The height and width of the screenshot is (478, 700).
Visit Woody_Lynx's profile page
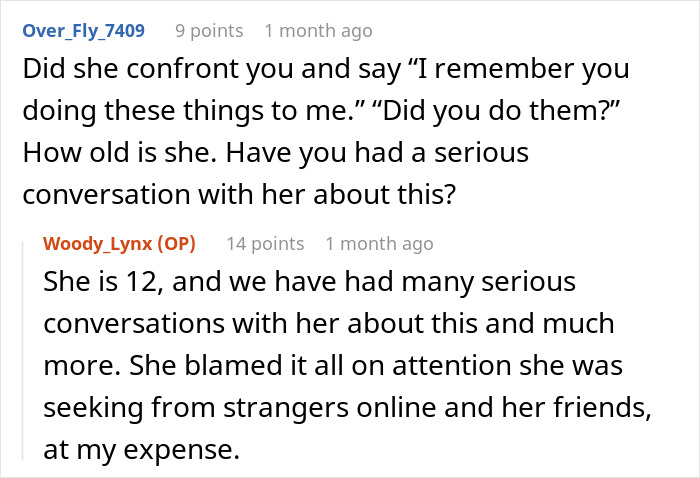(98, 244)
